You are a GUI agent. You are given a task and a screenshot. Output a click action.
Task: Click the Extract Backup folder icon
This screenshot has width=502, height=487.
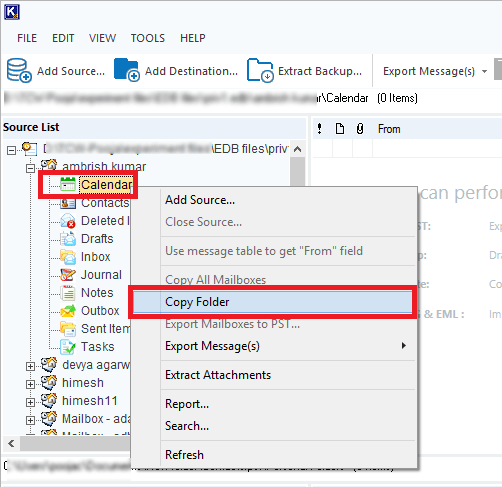click(260, 70)
